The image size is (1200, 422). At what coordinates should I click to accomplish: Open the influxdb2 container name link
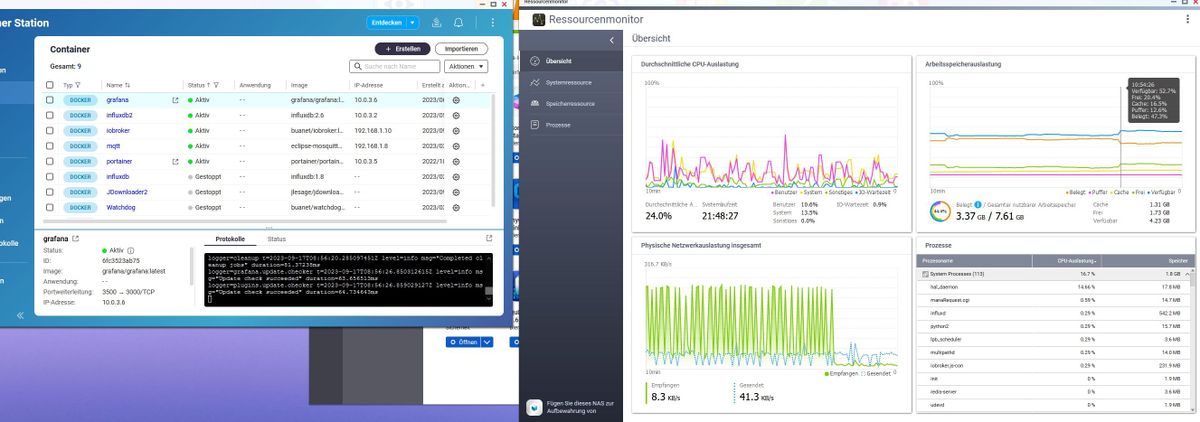(x=120, y=115)
